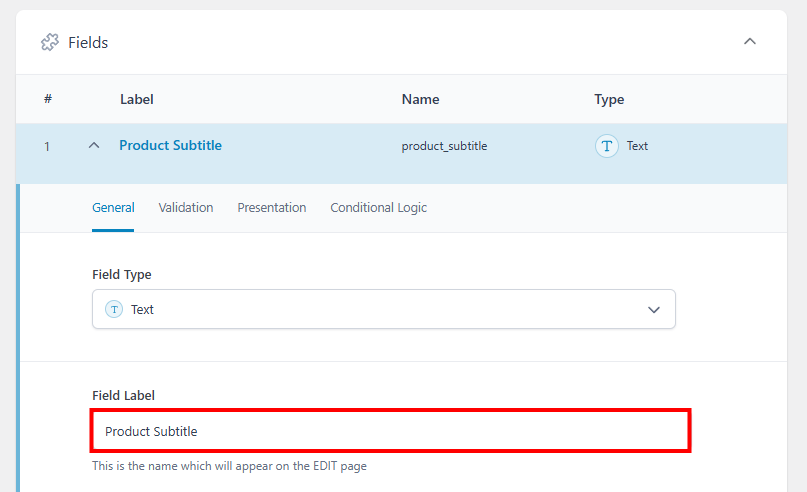Collapse the Fields panel with top chevron
This screenshot has height=492, width=807.
pyautogui.click(x=749, y=42)
